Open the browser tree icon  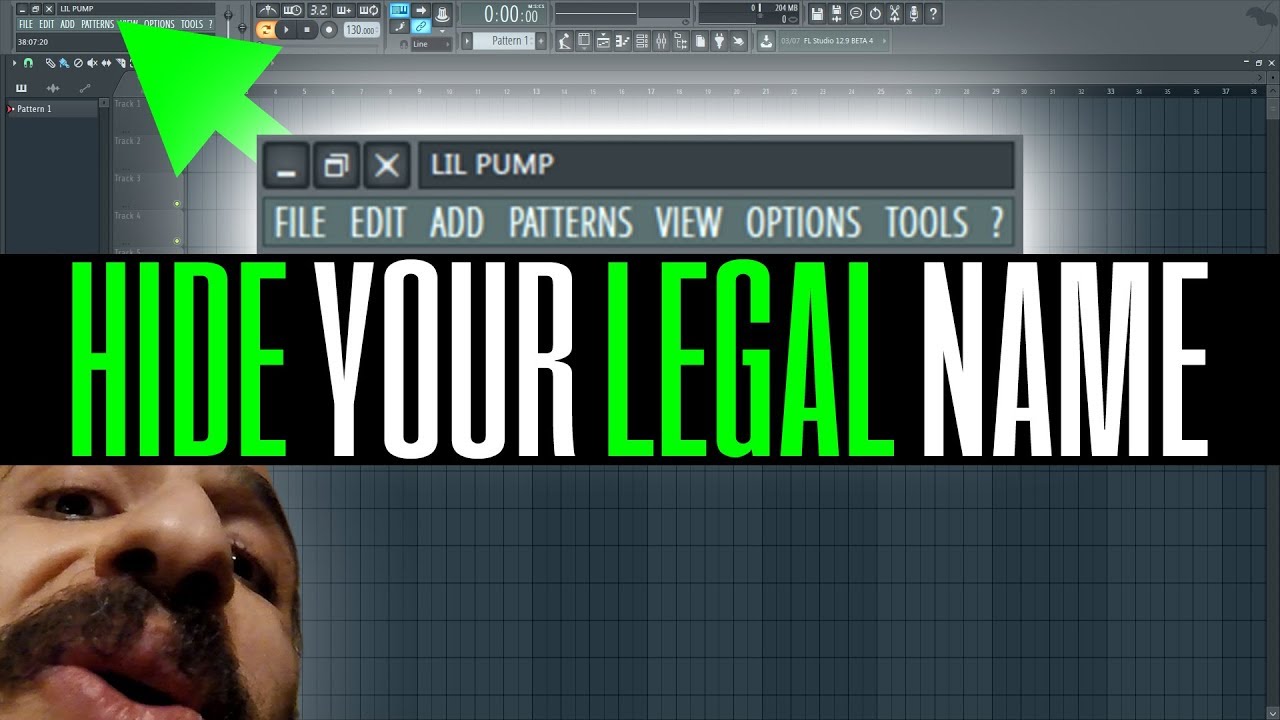680,41
